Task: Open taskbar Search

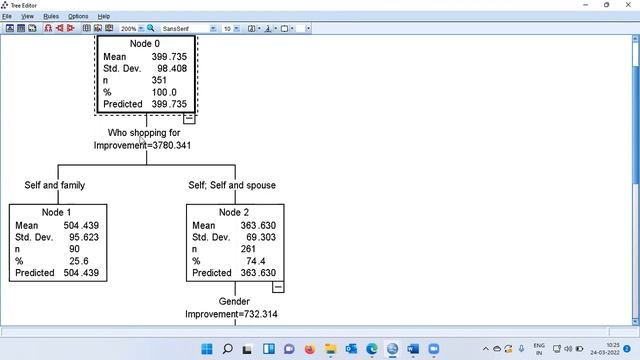Action: (227, 349)
